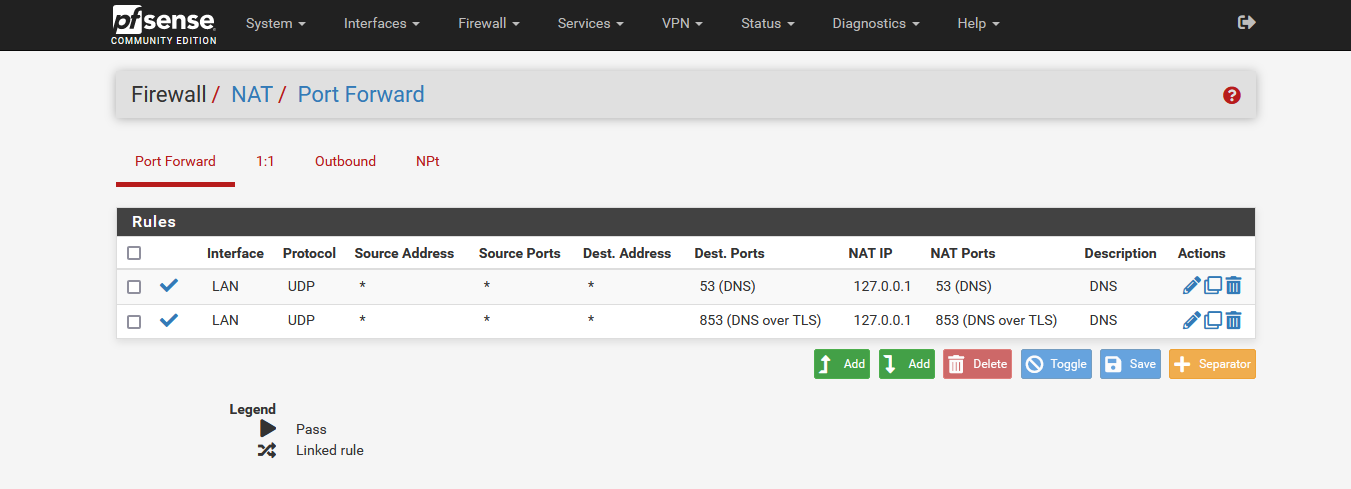1351x489 pixels.
Task: Edit the port 53 DNS rule with pencil icon
Action: [1191, 286]
